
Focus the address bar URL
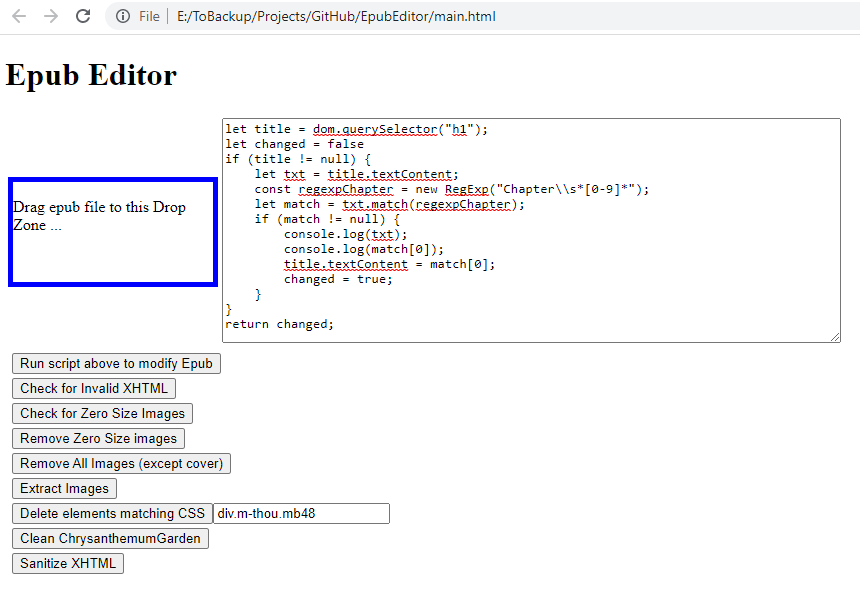tap(336, 16)
